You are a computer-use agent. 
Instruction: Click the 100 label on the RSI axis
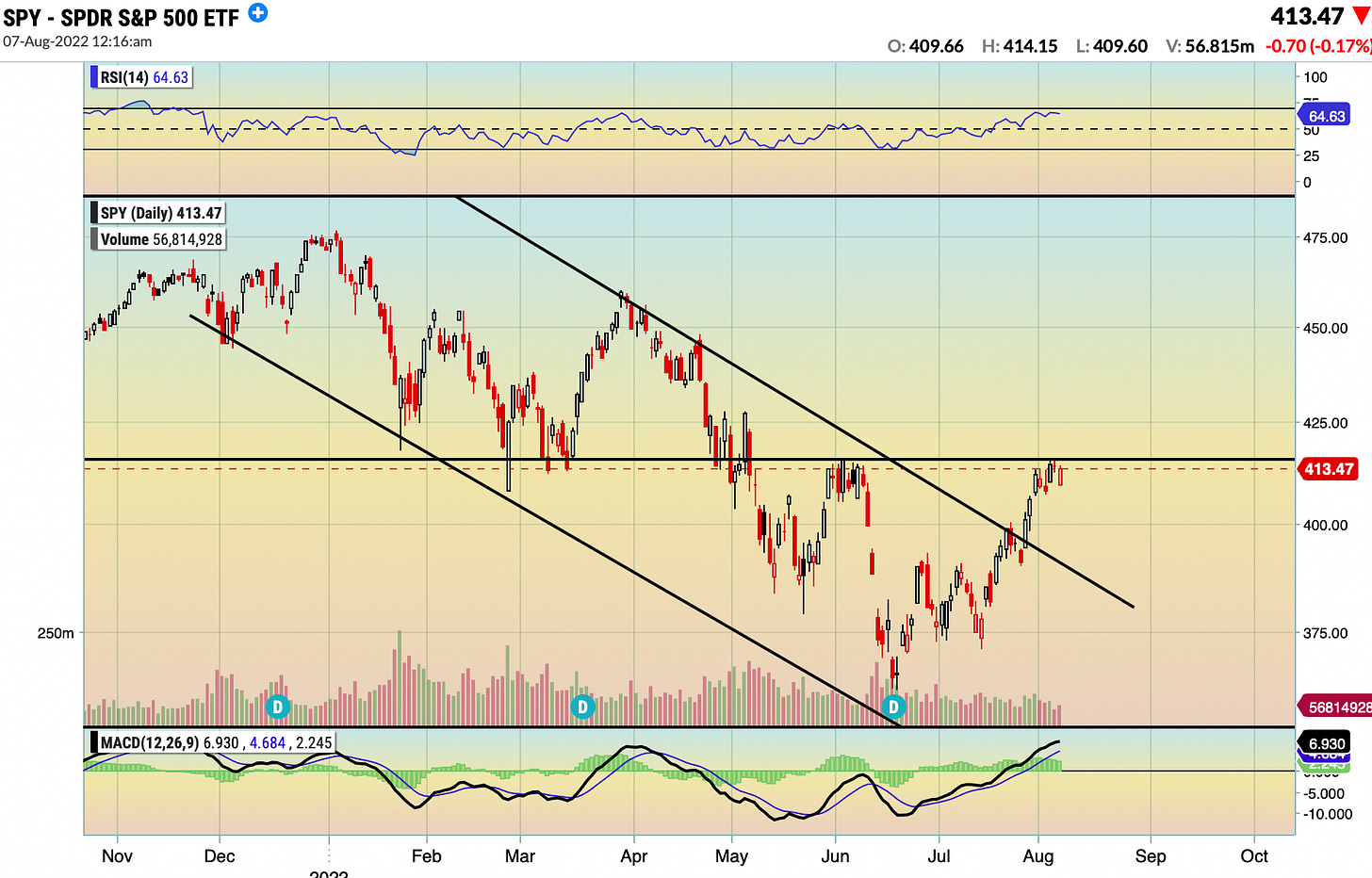pos(1315,77)
